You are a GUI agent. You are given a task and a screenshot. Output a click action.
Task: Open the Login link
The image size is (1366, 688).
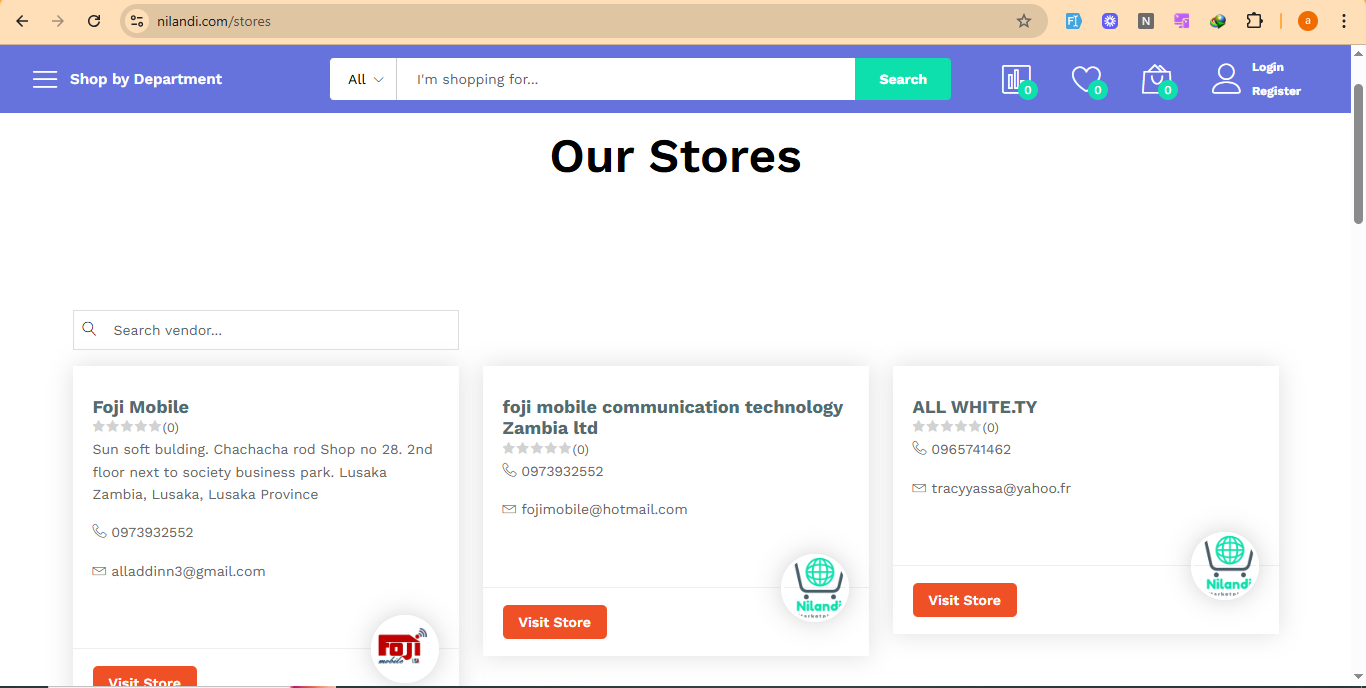(x=1267, y=67)
